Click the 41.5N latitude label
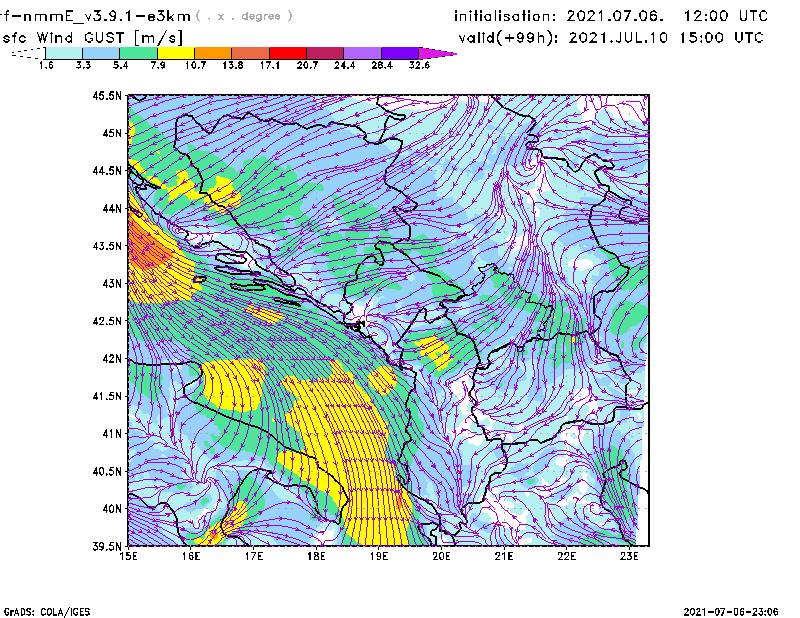The height and width of the screenshot is (618, 800). coord(107,396)
